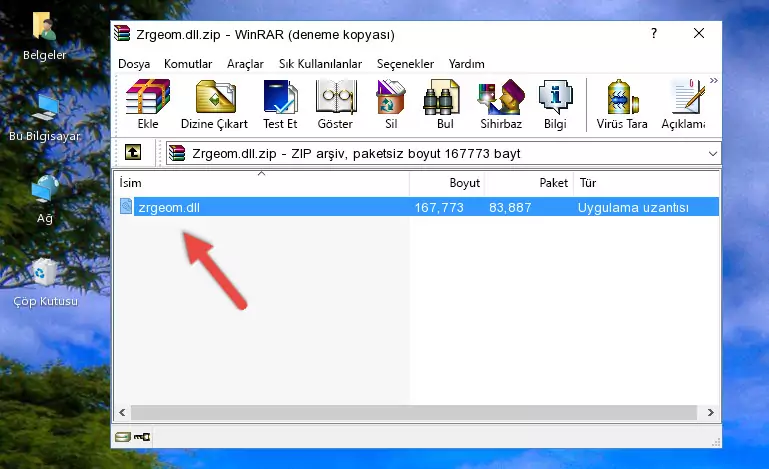Close the WinRAR window
Image resolution: width=769 pixels, height=469 pixels.
(x=699, y=33)
